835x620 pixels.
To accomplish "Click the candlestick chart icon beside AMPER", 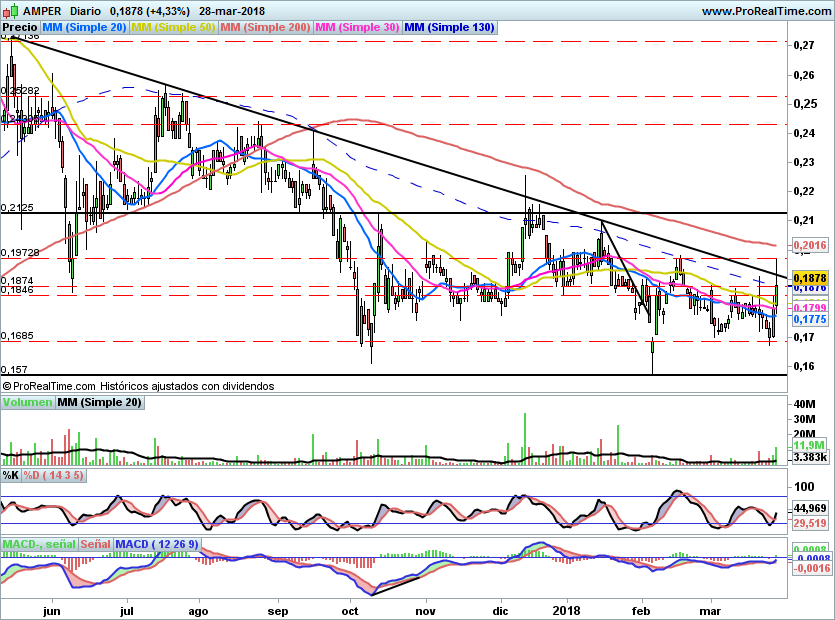I will (x=11, y=11).
